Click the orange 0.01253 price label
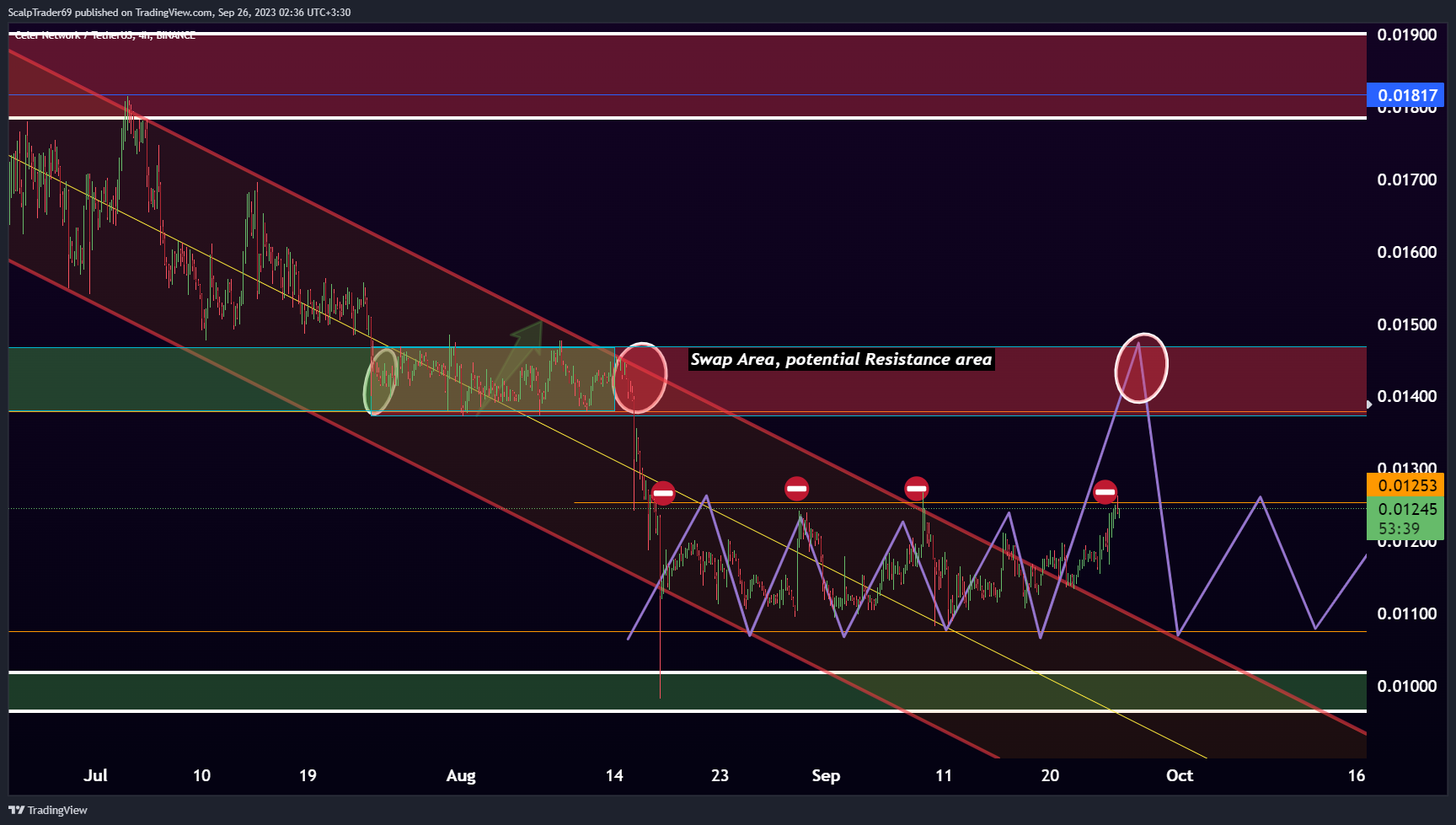Screen dimensions: 1456x825 1405,485
